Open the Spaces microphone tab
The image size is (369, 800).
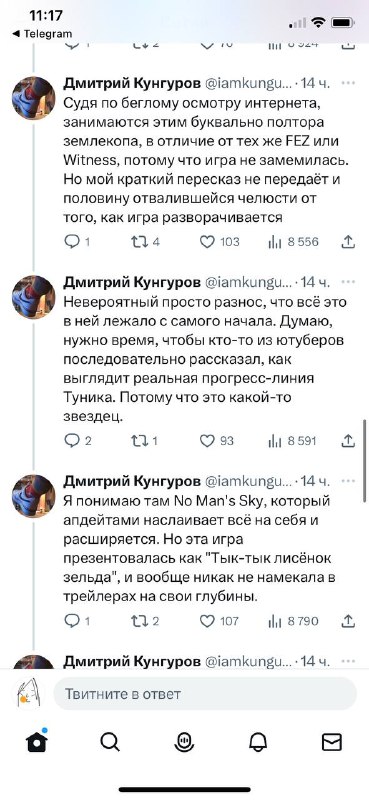pyautogui.click(x=184, y=742)
